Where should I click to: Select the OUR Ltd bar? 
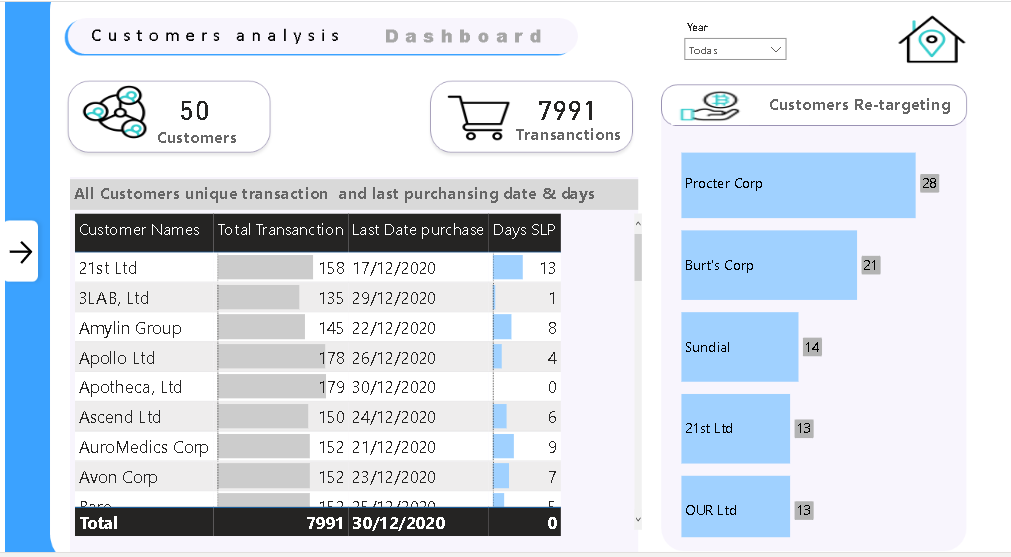(735, 510)
